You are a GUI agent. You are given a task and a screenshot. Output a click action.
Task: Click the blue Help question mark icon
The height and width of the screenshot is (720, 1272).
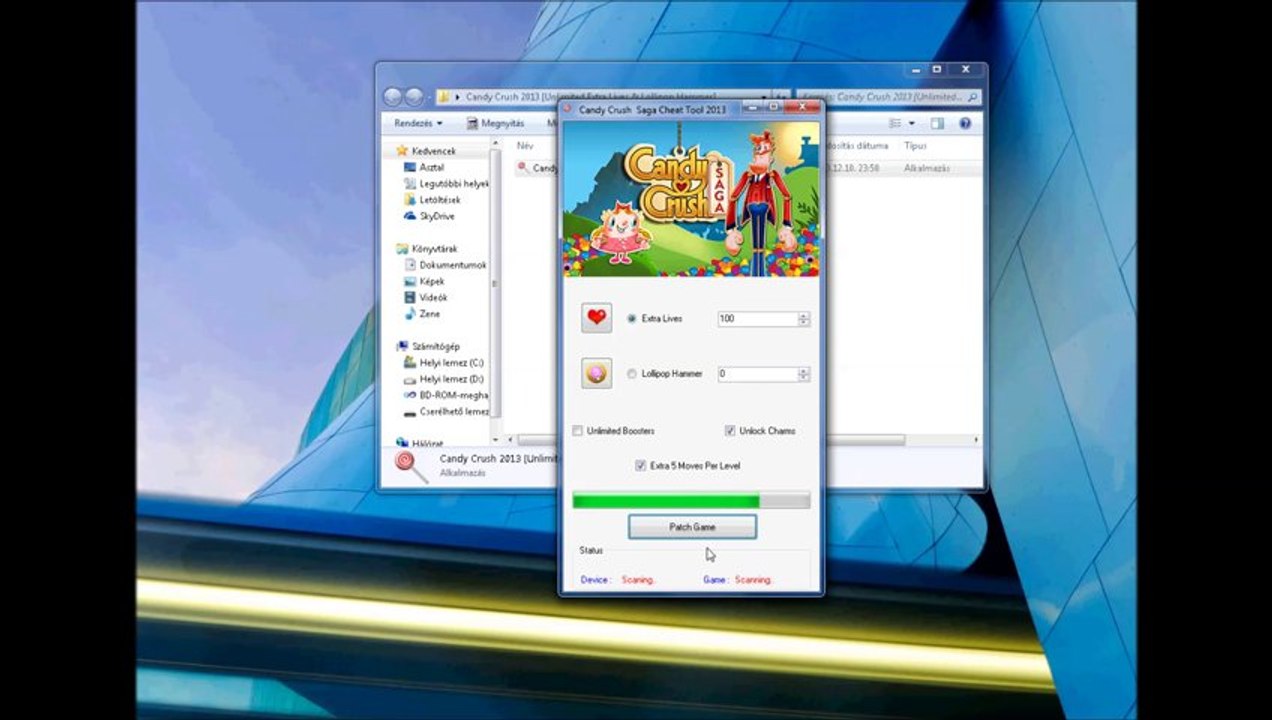[965, 123]
